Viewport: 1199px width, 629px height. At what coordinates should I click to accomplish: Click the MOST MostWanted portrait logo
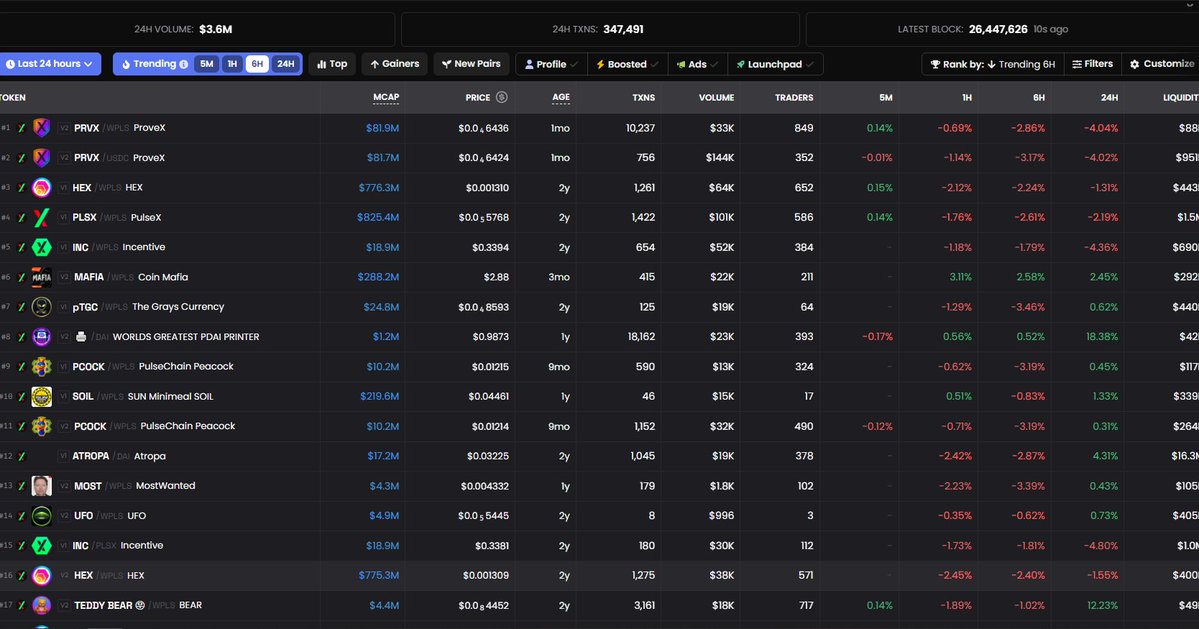pyautogui.click(x=41, y=485)
